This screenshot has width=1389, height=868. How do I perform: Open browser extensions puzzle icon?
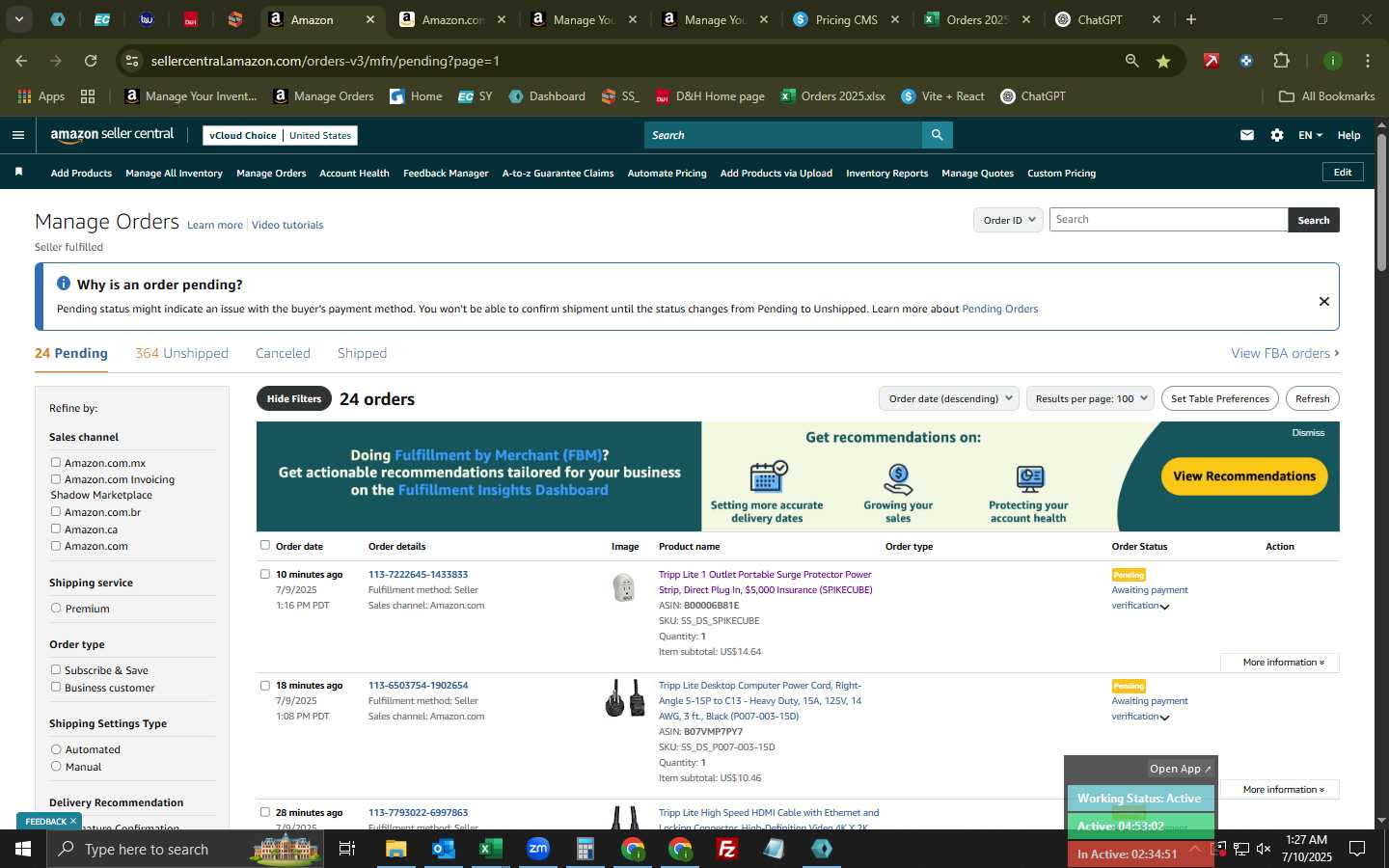point(1281,61)
